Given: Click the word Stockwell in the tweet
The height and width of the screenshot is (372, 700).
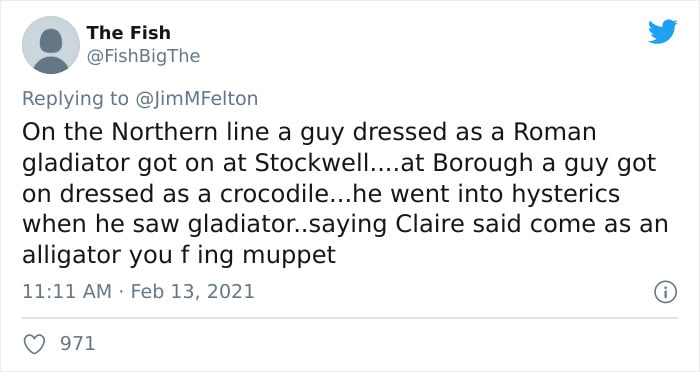Looking at the screenshot, I should click(312, 163).
